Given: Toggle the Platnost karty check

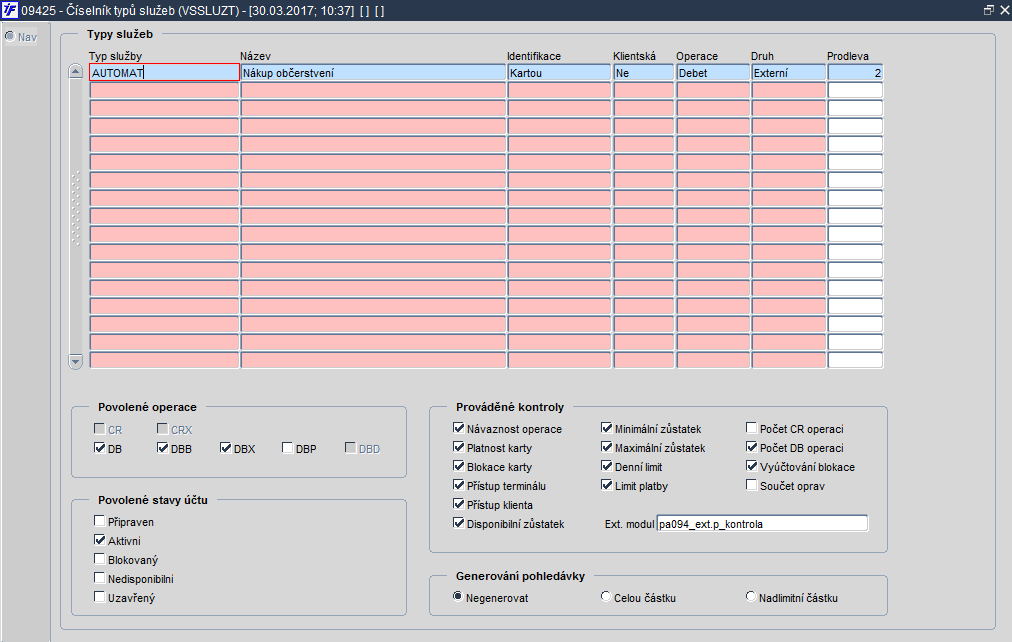Looking at the screenshot, I should click(459, 447).
